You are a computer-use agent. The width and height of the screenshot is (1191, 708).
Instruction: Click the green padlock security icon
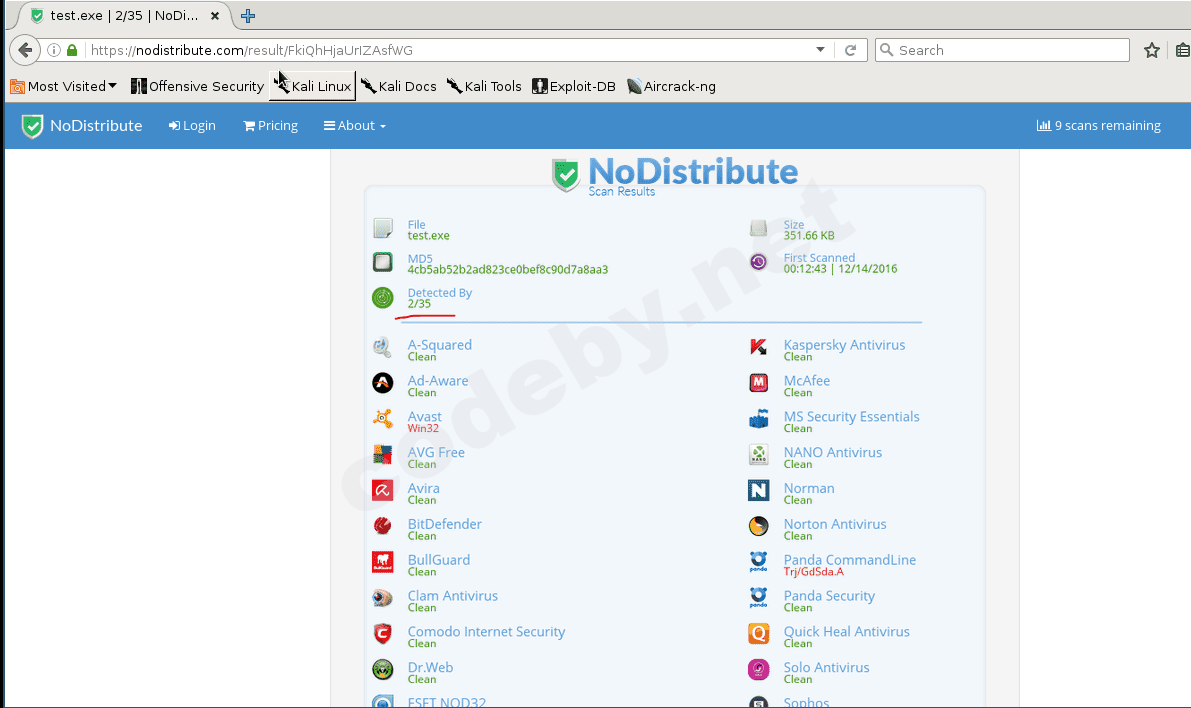tap(72, 50)
